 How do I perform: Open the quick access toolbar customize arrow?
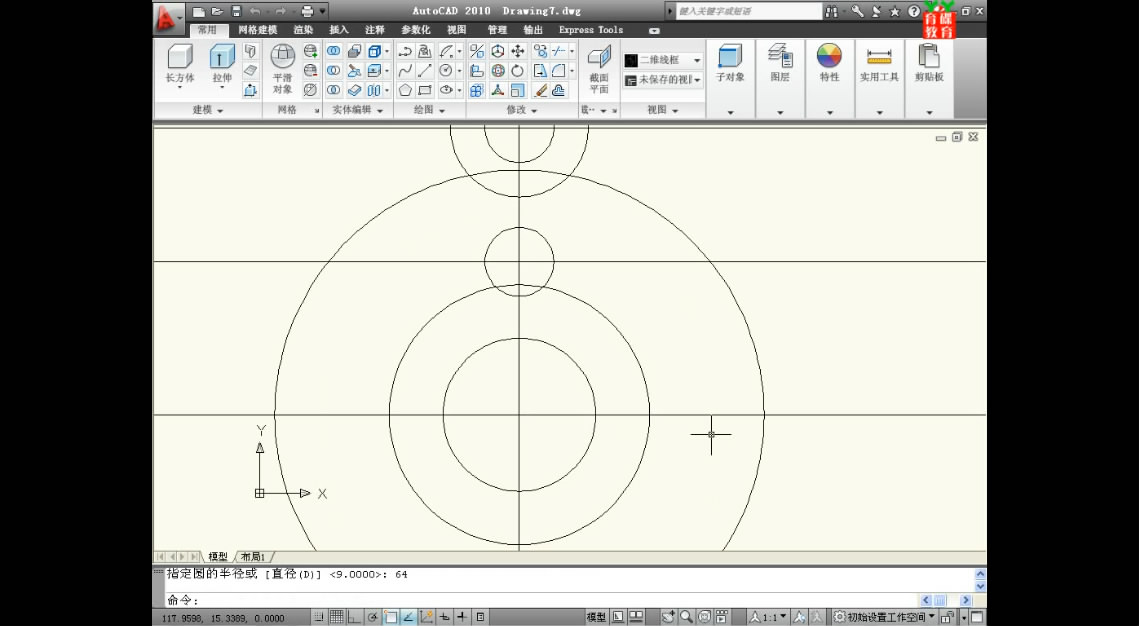coord(323,11)
